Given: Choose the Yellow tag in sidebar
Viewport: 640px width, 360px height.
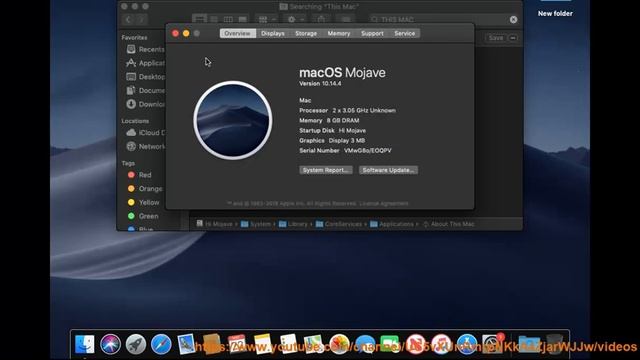Looking at the screenshot, I should pos(143,202).
